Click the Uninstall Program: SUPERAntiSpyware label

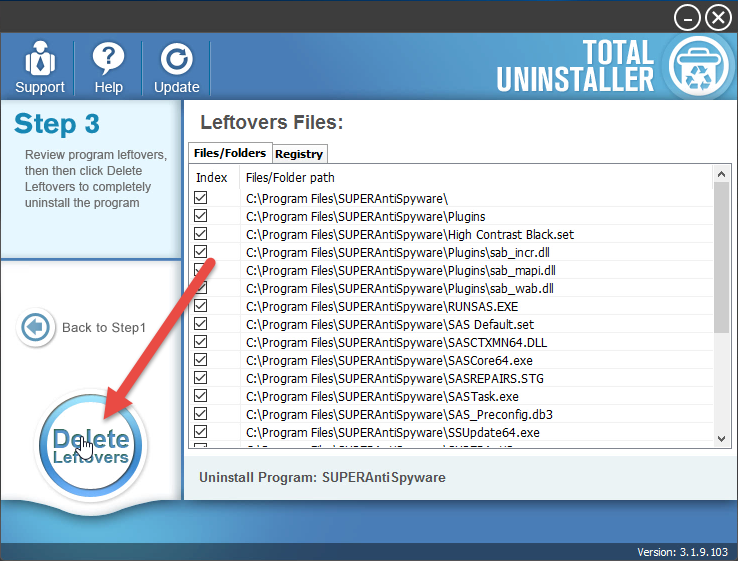point(322,478)
